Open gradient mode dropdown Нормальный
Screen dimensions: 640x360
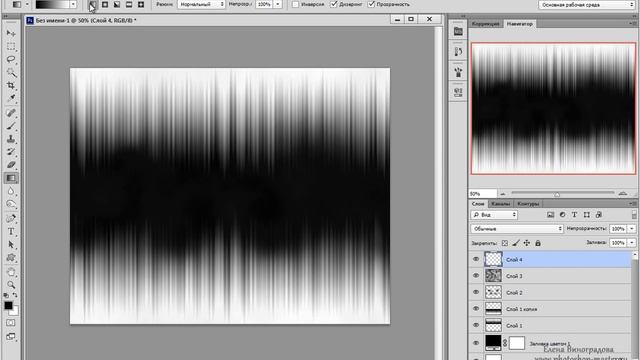(x=202, y=4)
